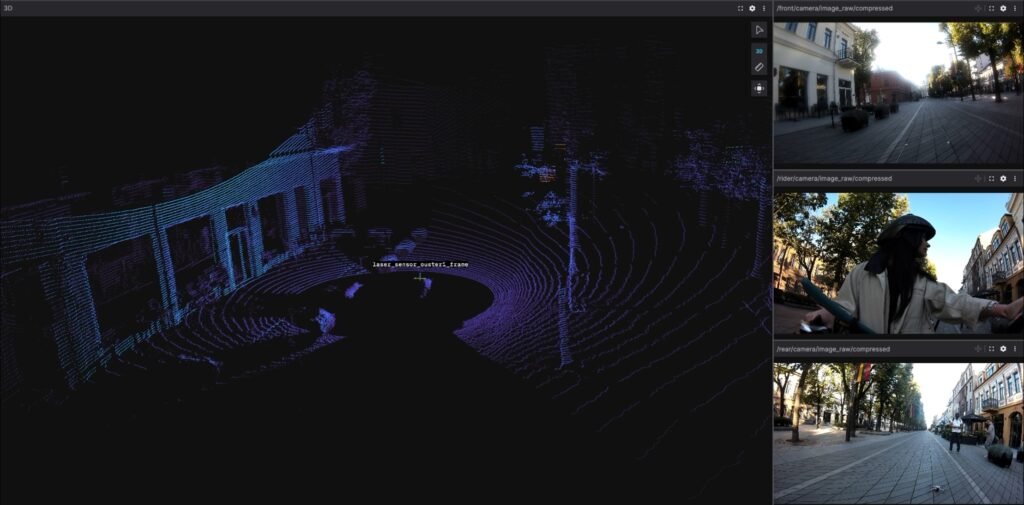Toggle the 3D camera mode button
The height and width of the screenshot is (505, 1024).
pos(759,50)
